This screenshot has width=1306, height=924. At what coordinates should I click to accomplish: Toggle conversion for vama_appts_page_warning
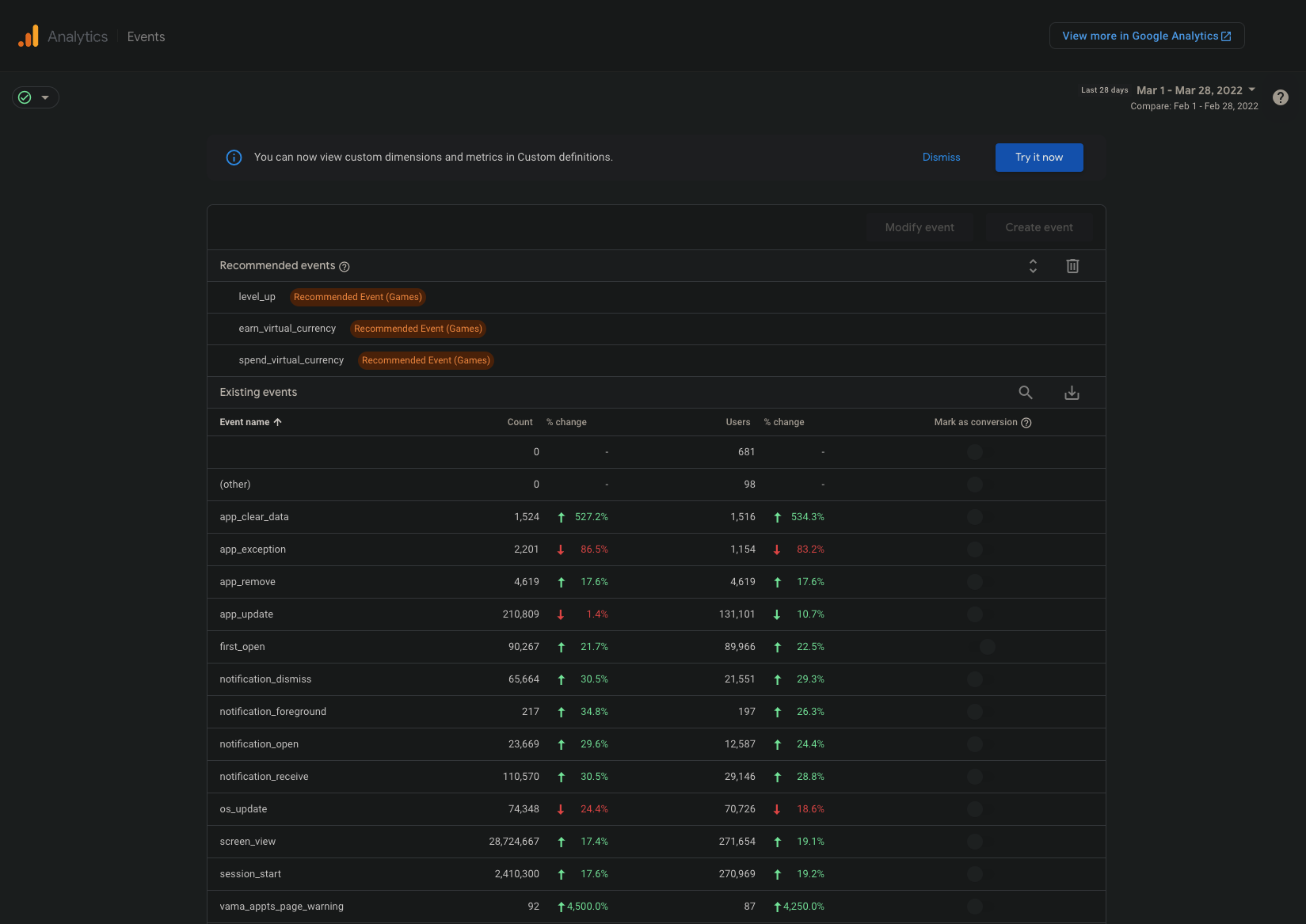[975, 907]
